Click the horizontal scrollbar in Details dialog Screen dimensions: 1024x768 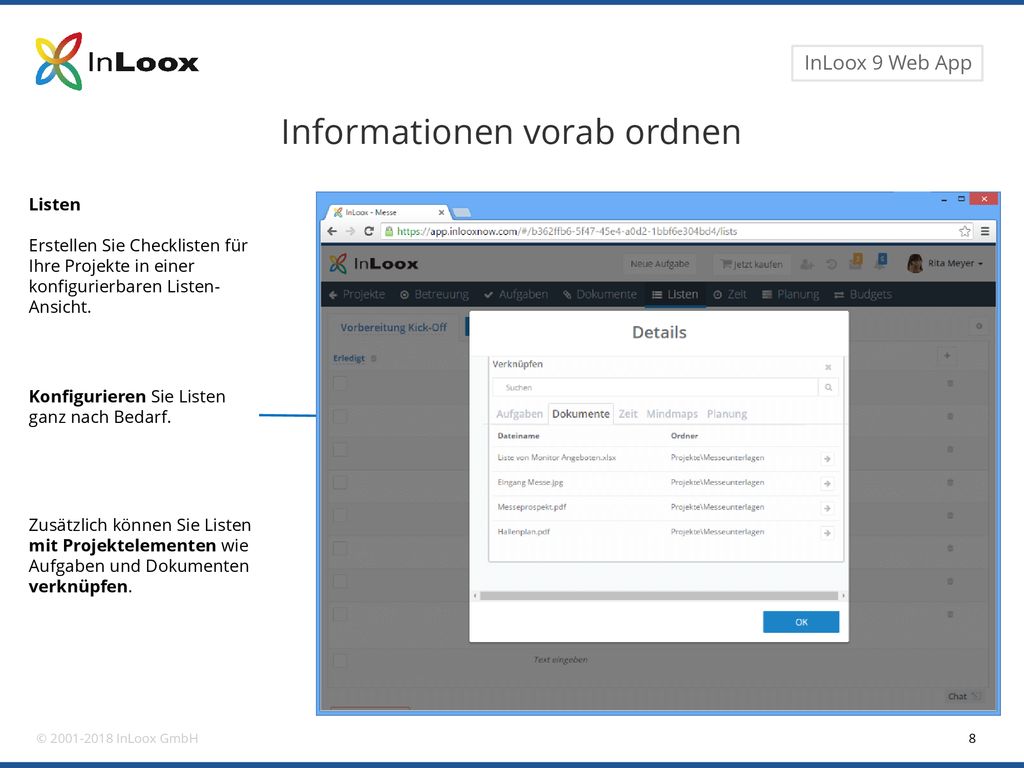tap(659, 596)
